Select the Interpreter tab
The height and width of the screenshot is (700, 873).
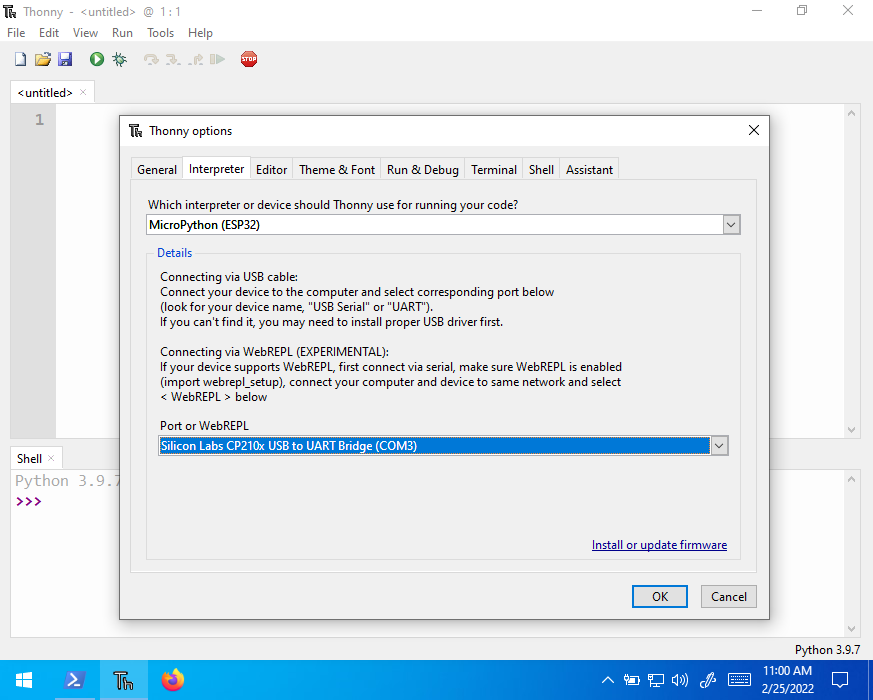click(x=216, y=168)
